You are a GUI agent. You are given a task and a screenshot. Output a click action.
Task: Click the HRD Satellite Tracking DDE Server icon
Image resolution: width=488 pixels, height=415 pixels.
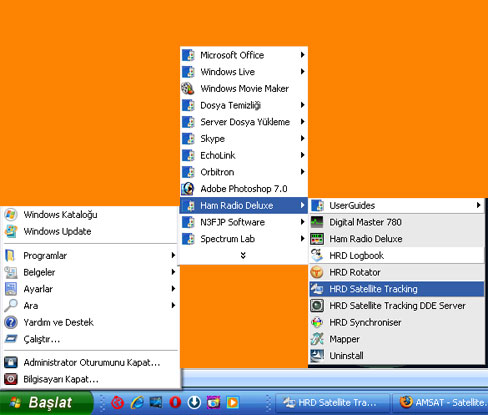[x=317, y=306]
